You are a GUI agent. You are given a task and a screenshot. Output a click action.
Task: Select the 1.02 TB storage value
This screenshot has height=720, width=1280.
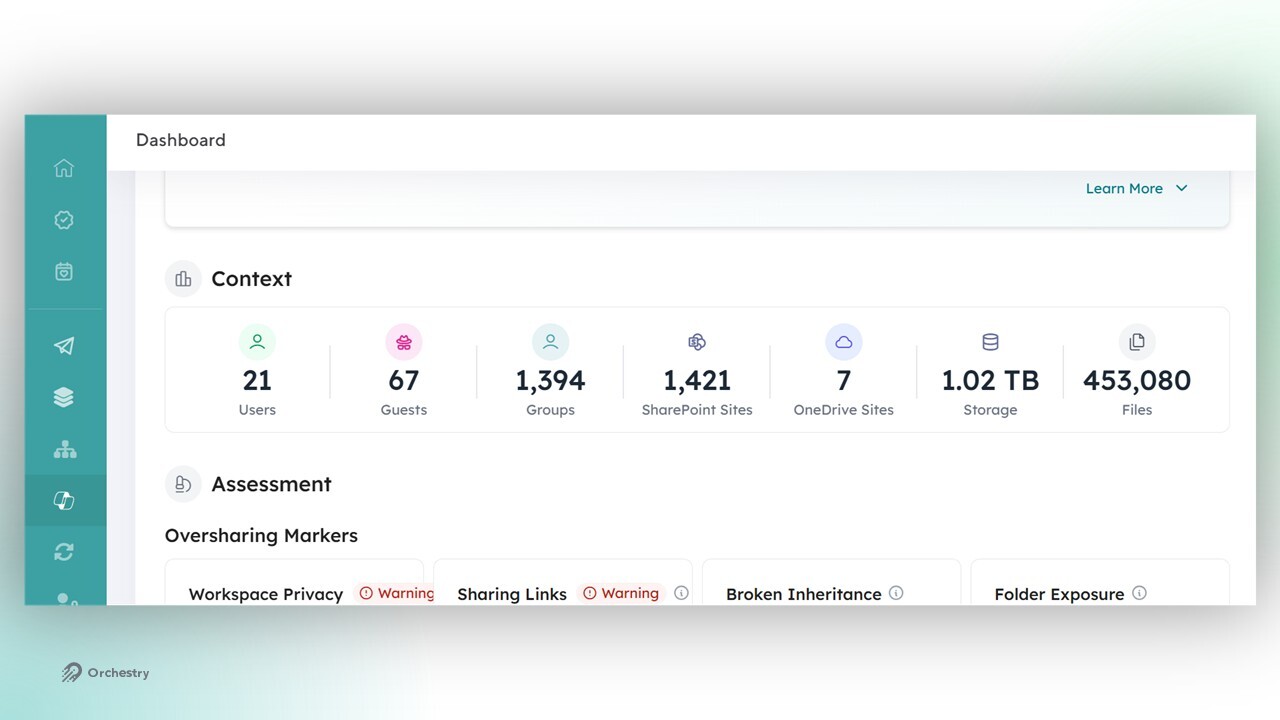[990, 381]
